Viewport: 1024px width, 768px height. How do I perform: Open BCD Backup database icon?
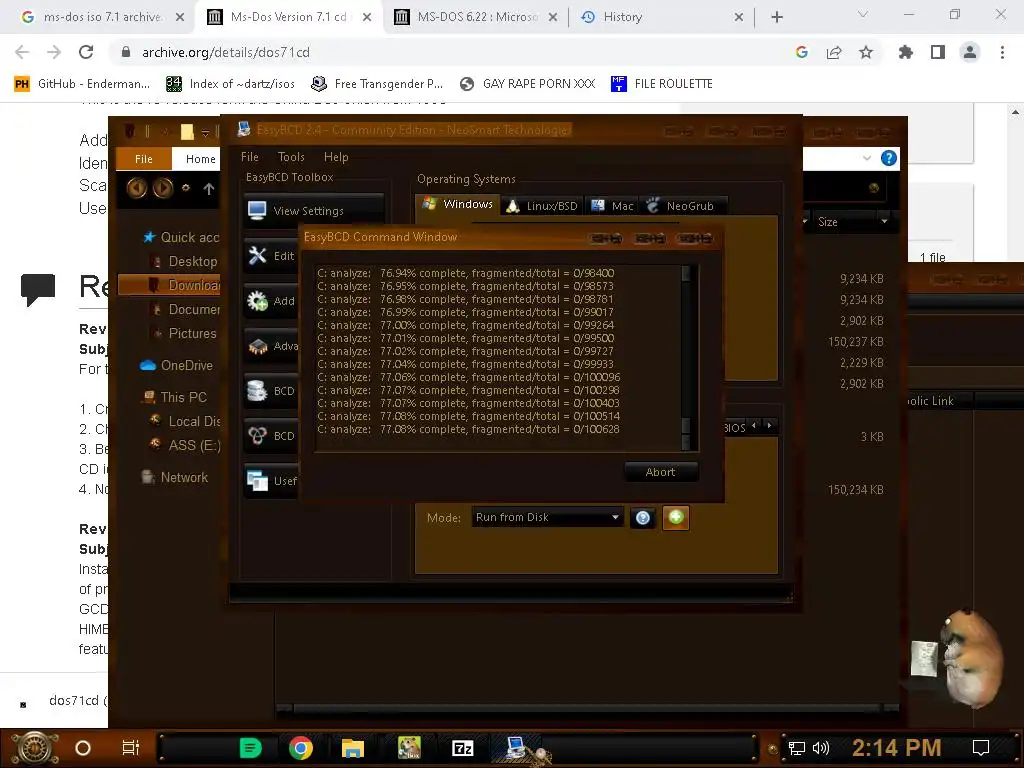(257, 391)
